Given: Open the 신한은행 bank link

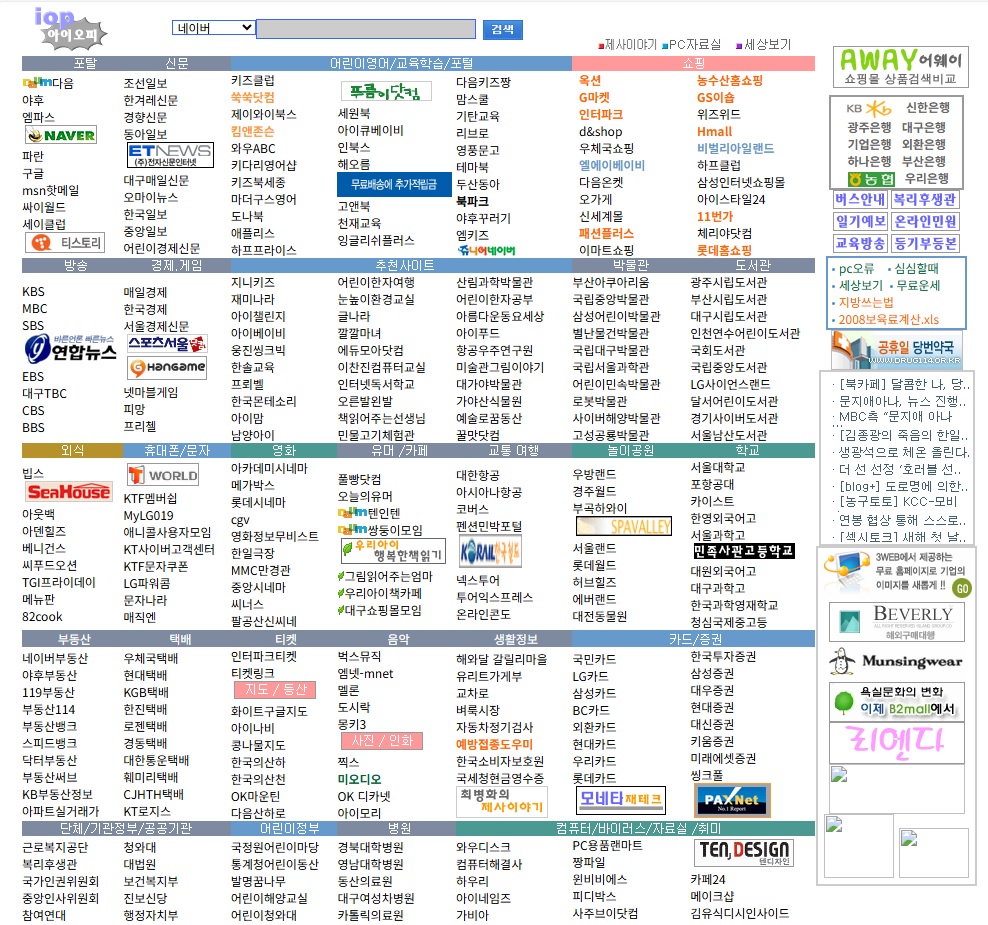Looking at the screenshot, I should pyautogui.click(x=928, y=108).
